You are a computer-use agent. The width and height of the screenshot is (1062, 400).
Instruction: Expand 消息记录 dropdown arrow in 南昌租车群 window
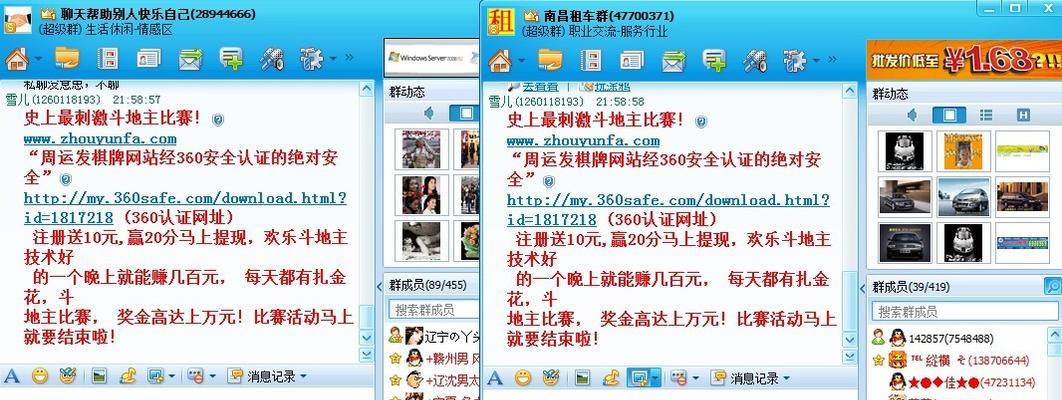786,378
